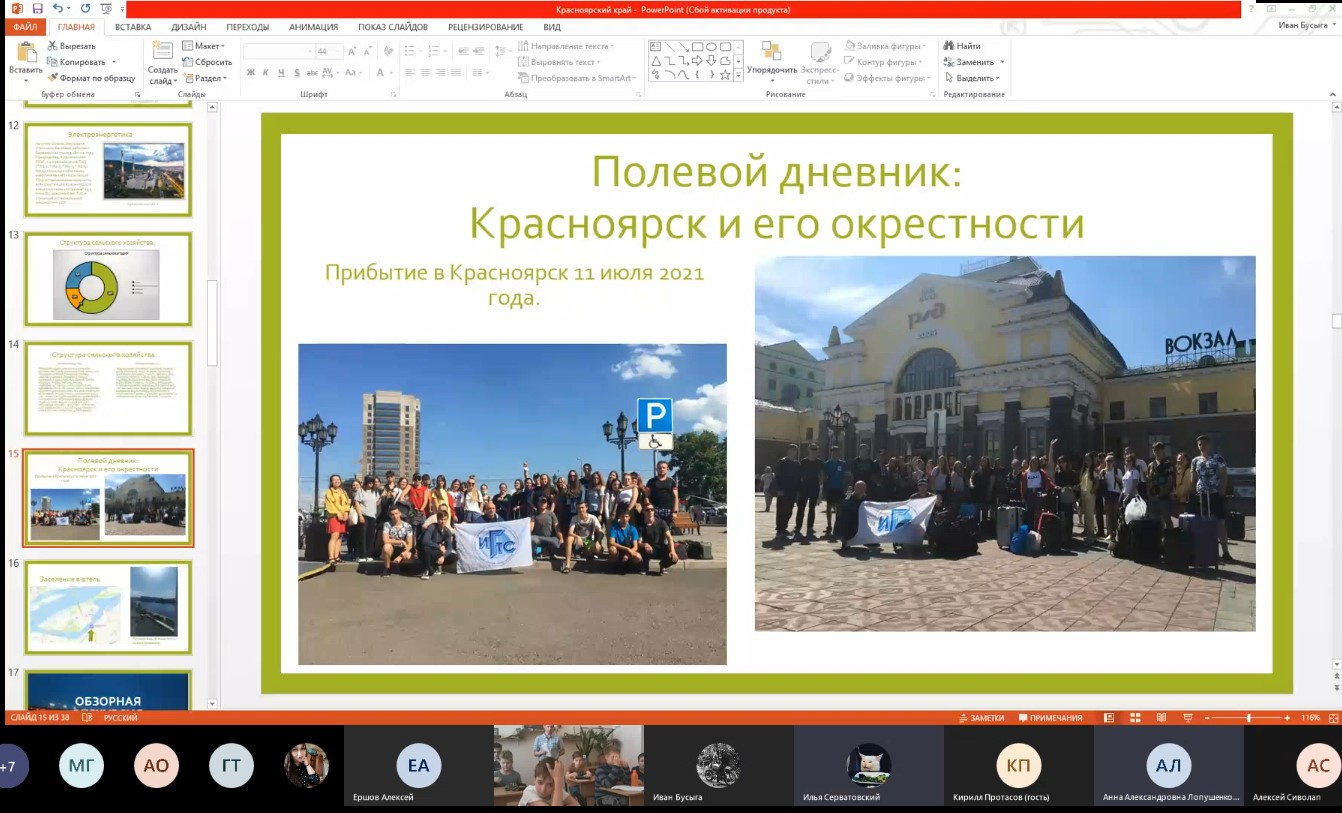Switch to the Design (Дизайн) tab

tap(188, 27)
